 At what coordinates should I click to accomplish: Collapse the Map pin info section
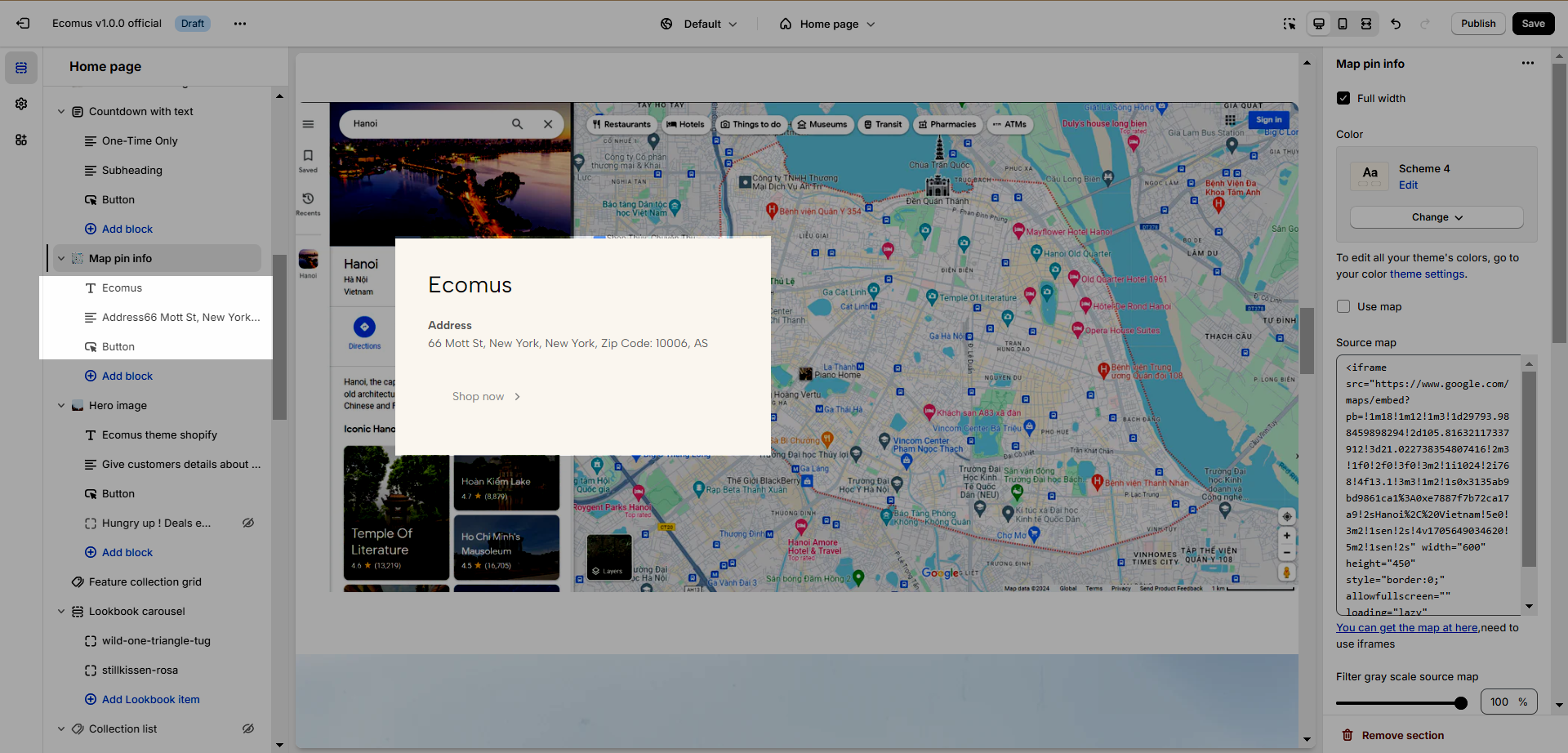coord(61,258)
